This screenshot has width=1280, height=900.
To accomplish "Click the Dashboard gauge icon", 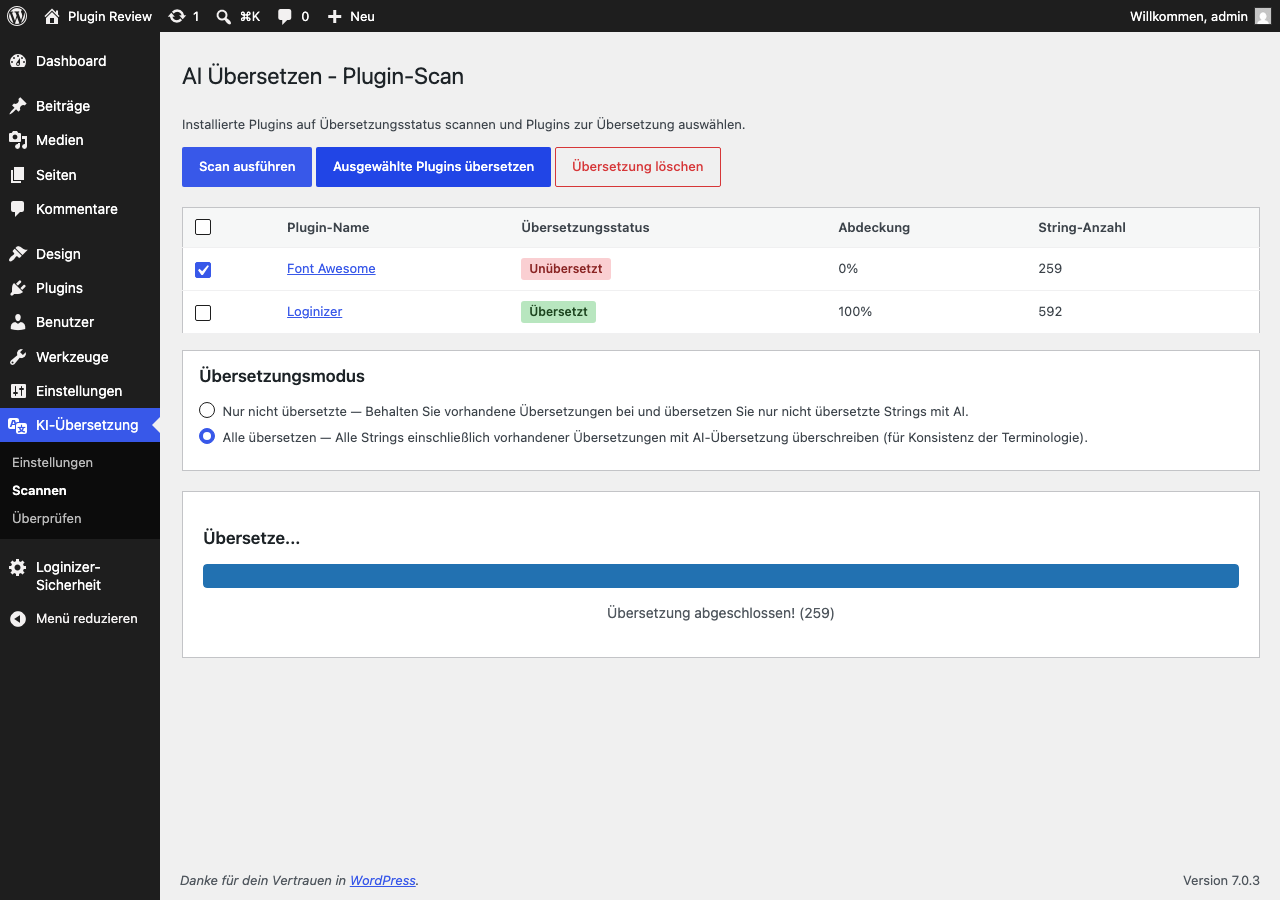I will point(18,61).
